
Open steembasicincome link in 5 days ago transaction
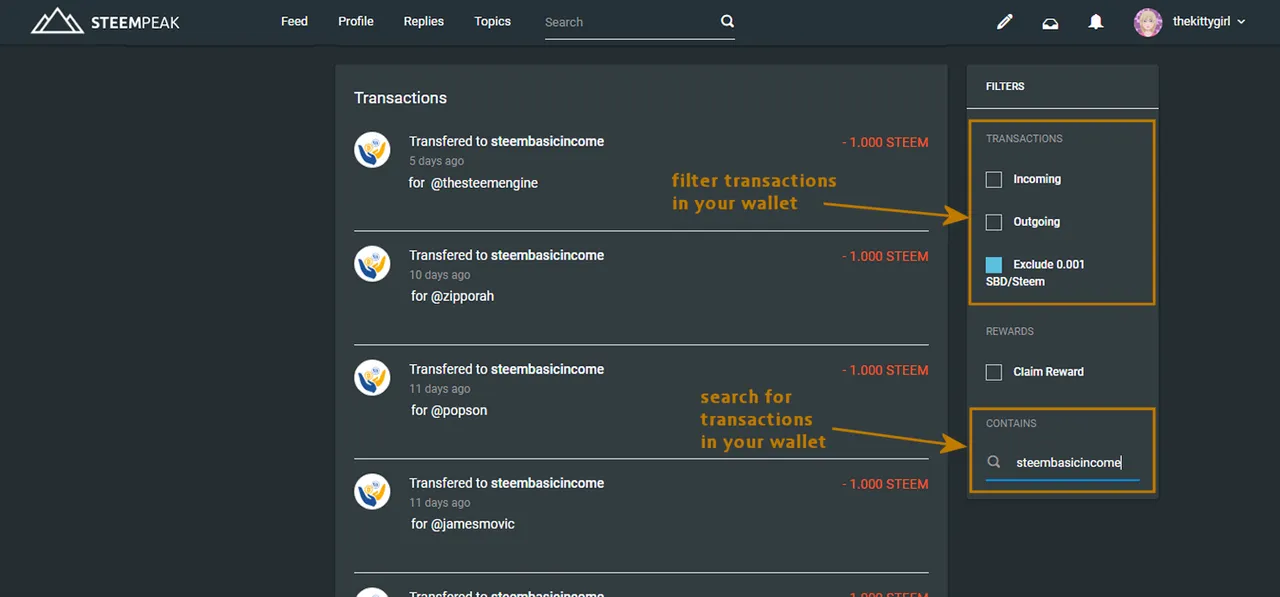pos(547,141)
